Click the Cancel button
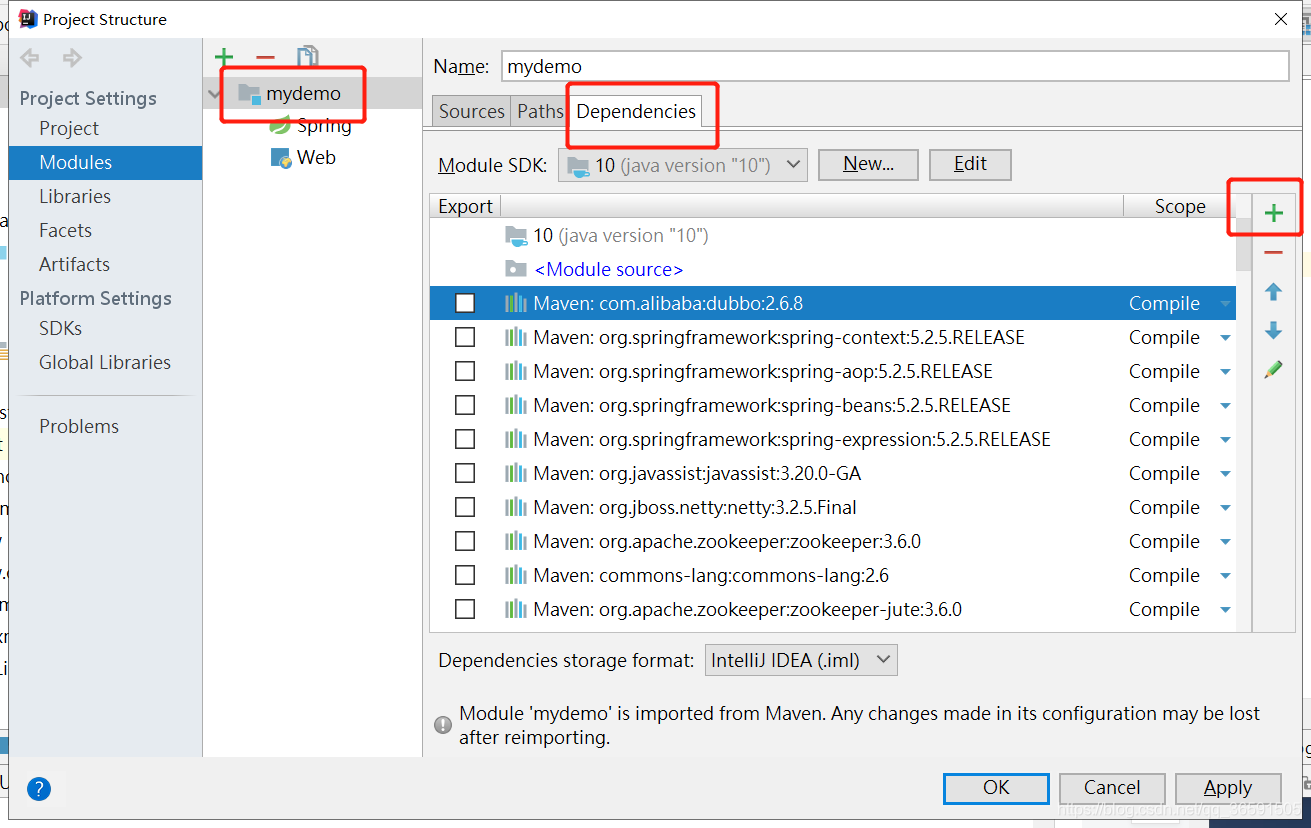The image size is (1311, 828). tap(1112, 788)
